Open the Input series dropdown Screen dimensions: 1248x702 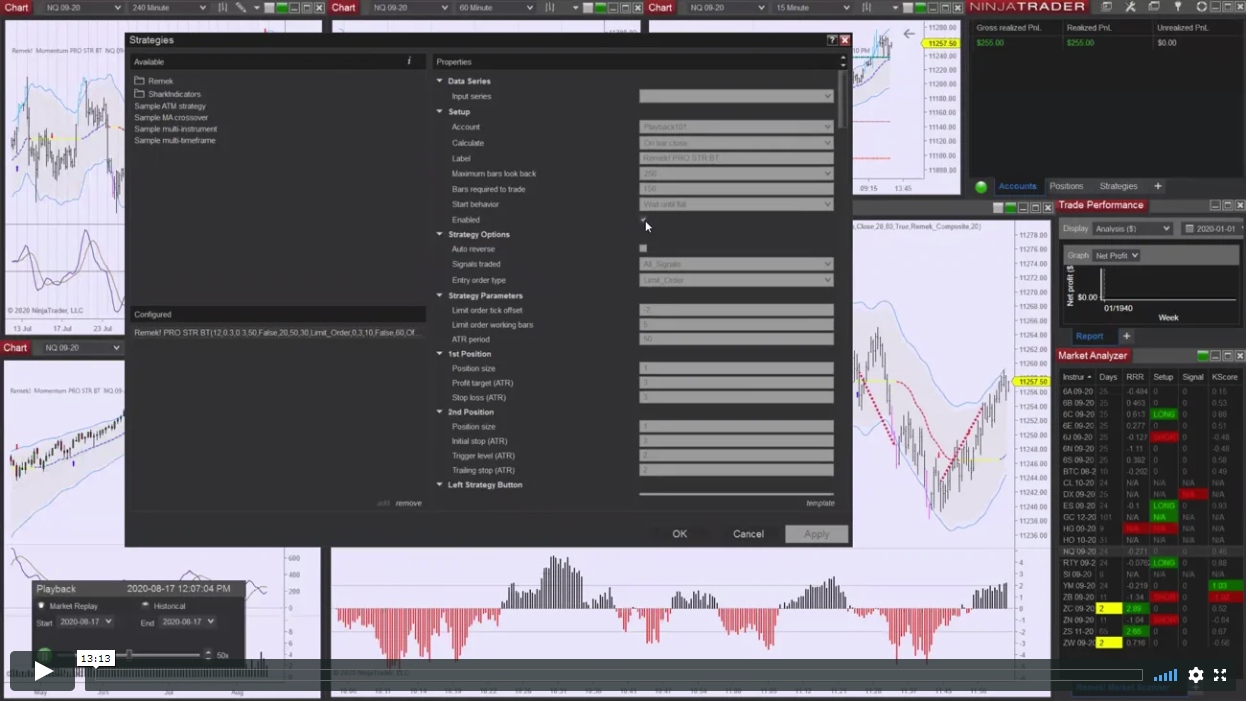point(736,96)
